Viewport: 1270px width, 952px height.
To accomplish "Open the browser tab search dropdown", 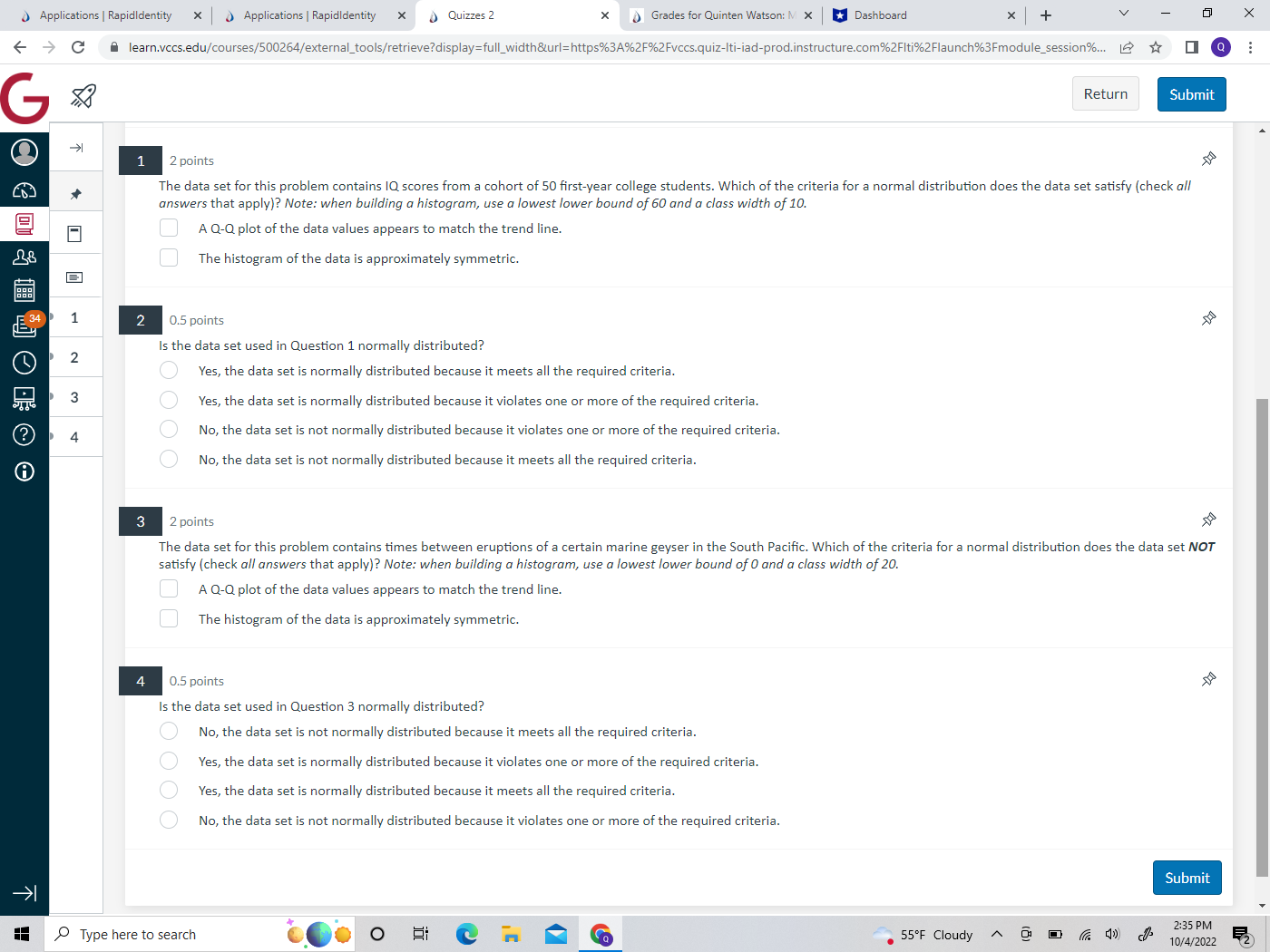I will coord(1123,15).
